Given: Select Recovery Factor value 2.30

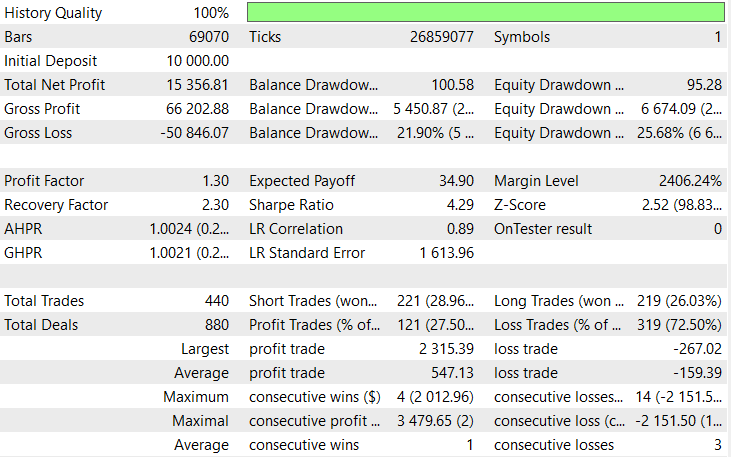Looking at the screenshot, I should point(215,205).
